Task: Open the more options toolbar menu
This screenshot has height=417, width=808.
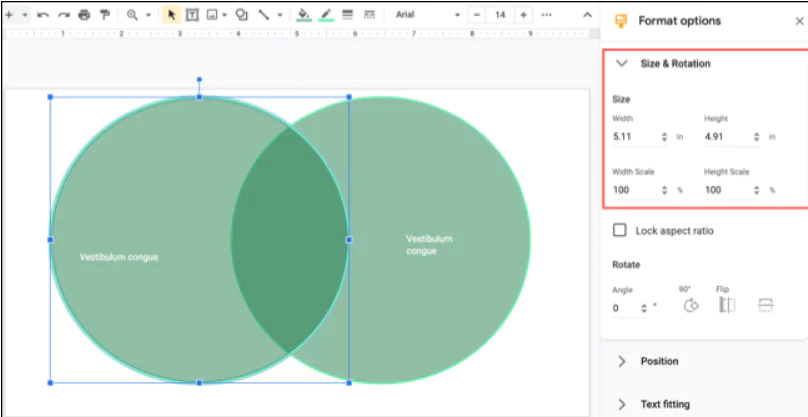Action: [546, 15]
